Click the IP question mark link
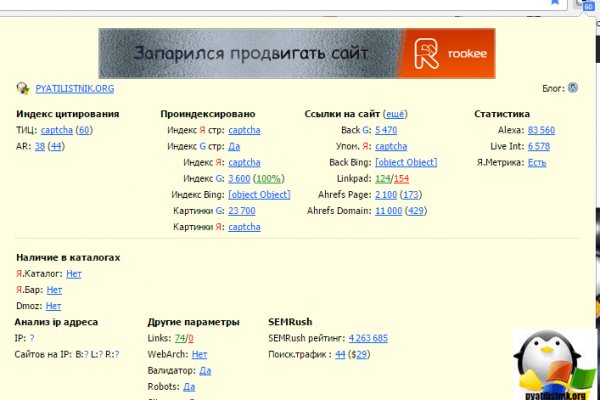Screen dimensions: 600x400 pyautogui.click(x=32, y=338)
